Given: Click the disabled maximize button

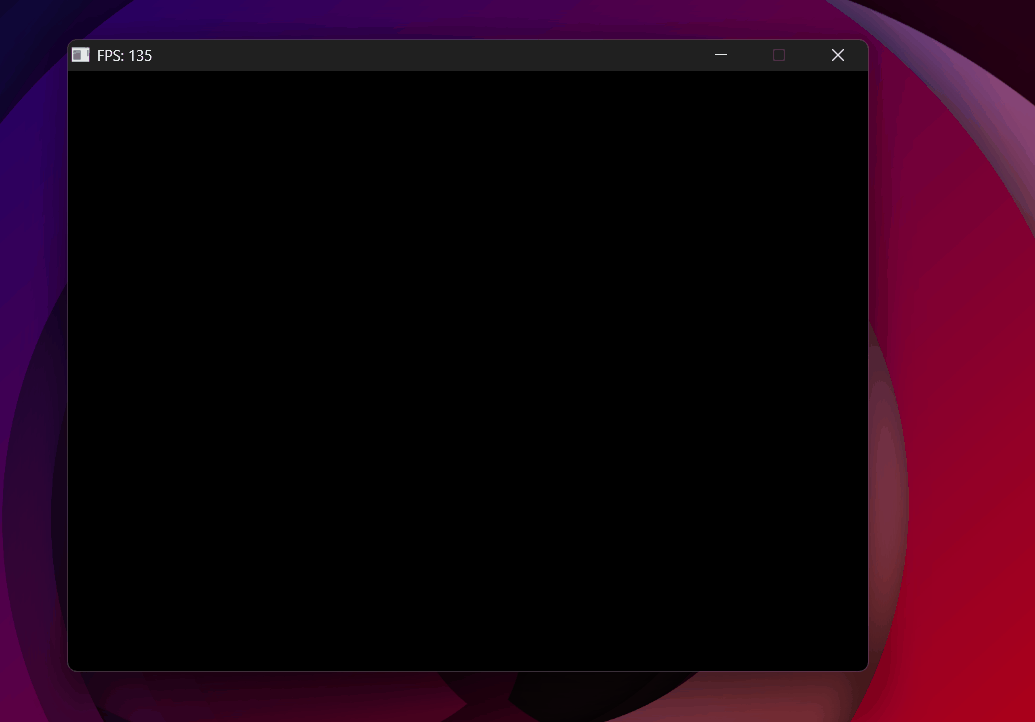Looking at the screenshot, I should pos(779,55).
